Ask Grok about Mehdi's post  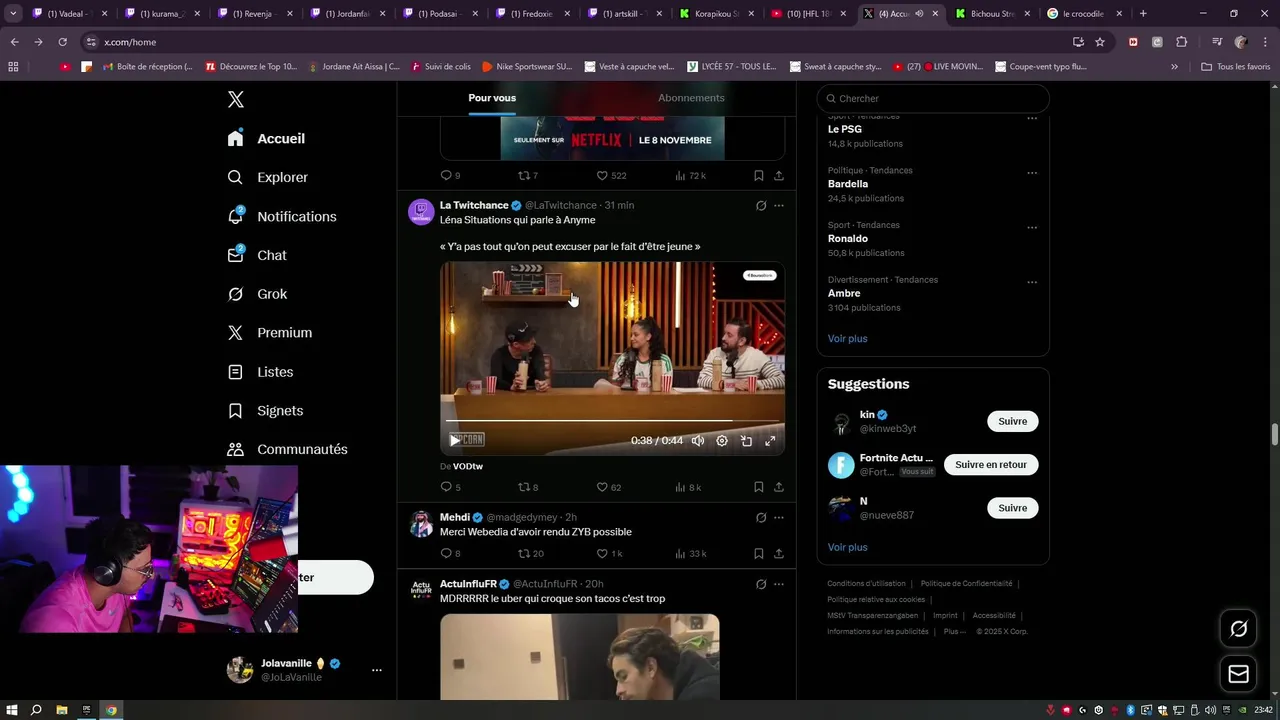pos(761,518)
